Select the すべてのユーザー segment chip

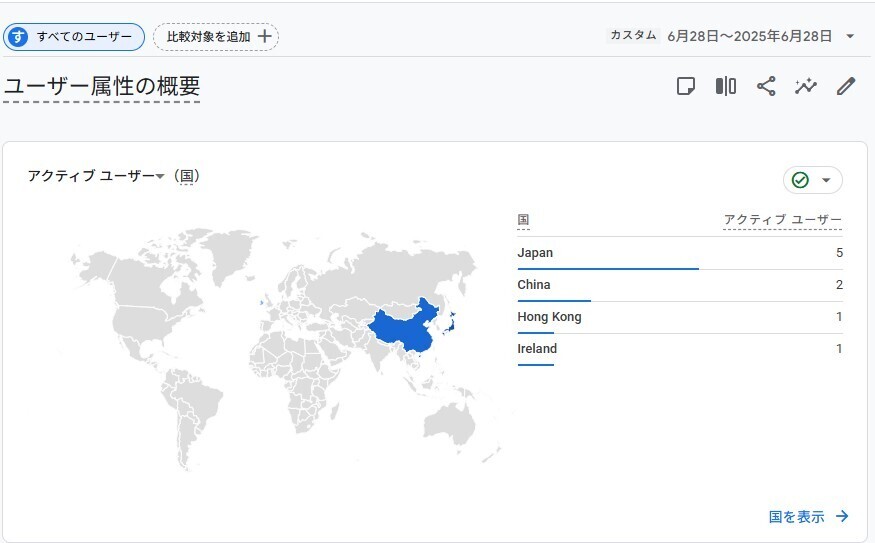74,37
